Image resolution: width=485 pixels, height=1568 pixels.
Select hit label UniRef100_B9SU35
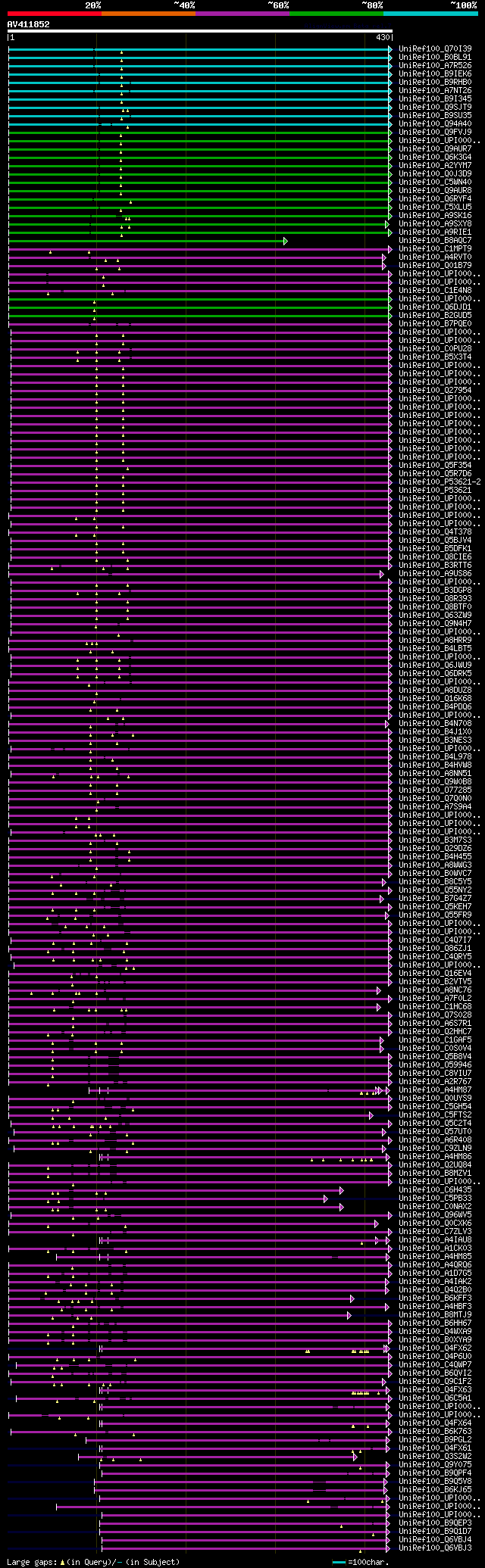(435, 115)
